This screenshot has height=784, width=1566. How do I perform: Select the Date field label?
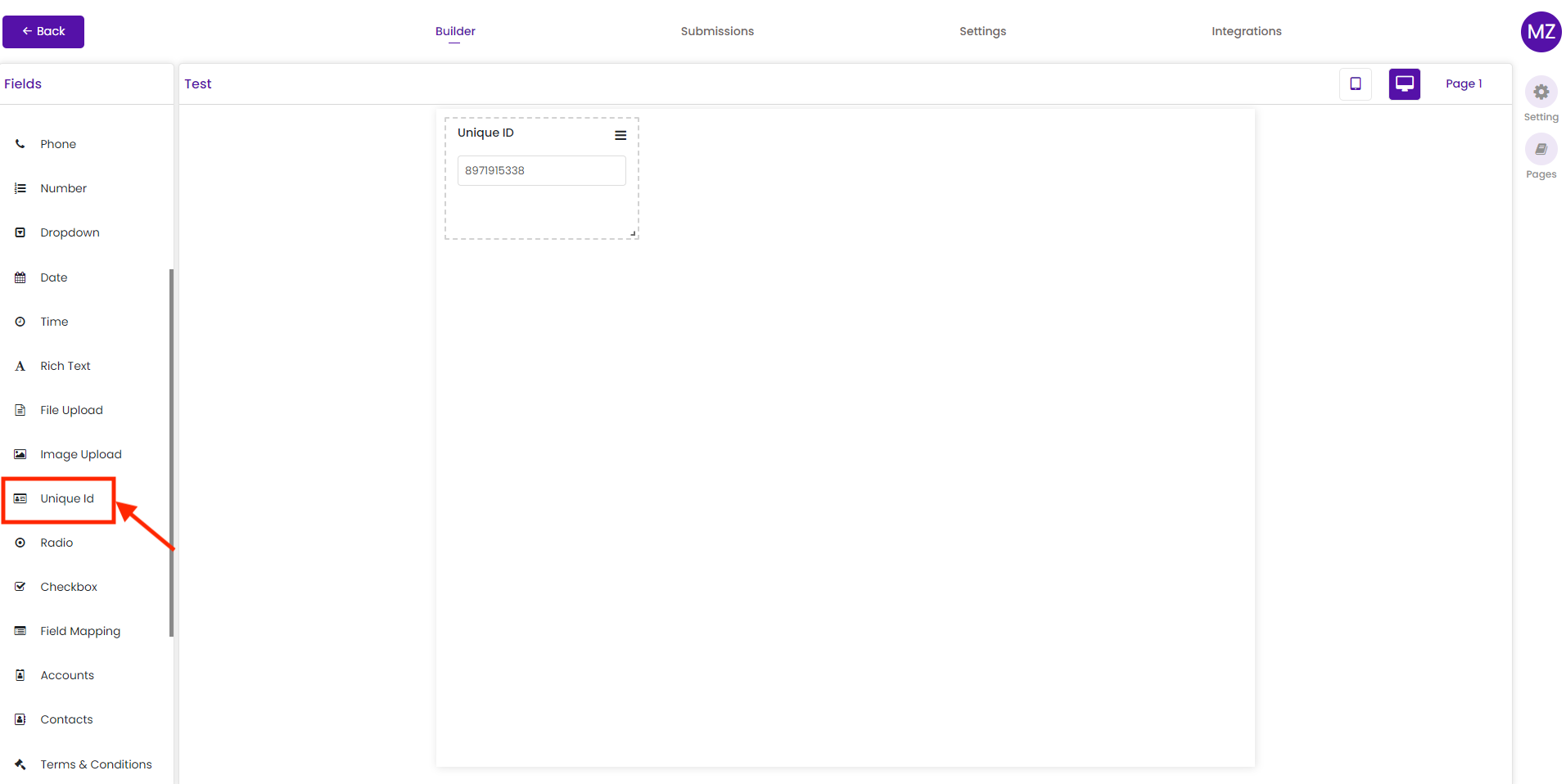pos(54,277)
